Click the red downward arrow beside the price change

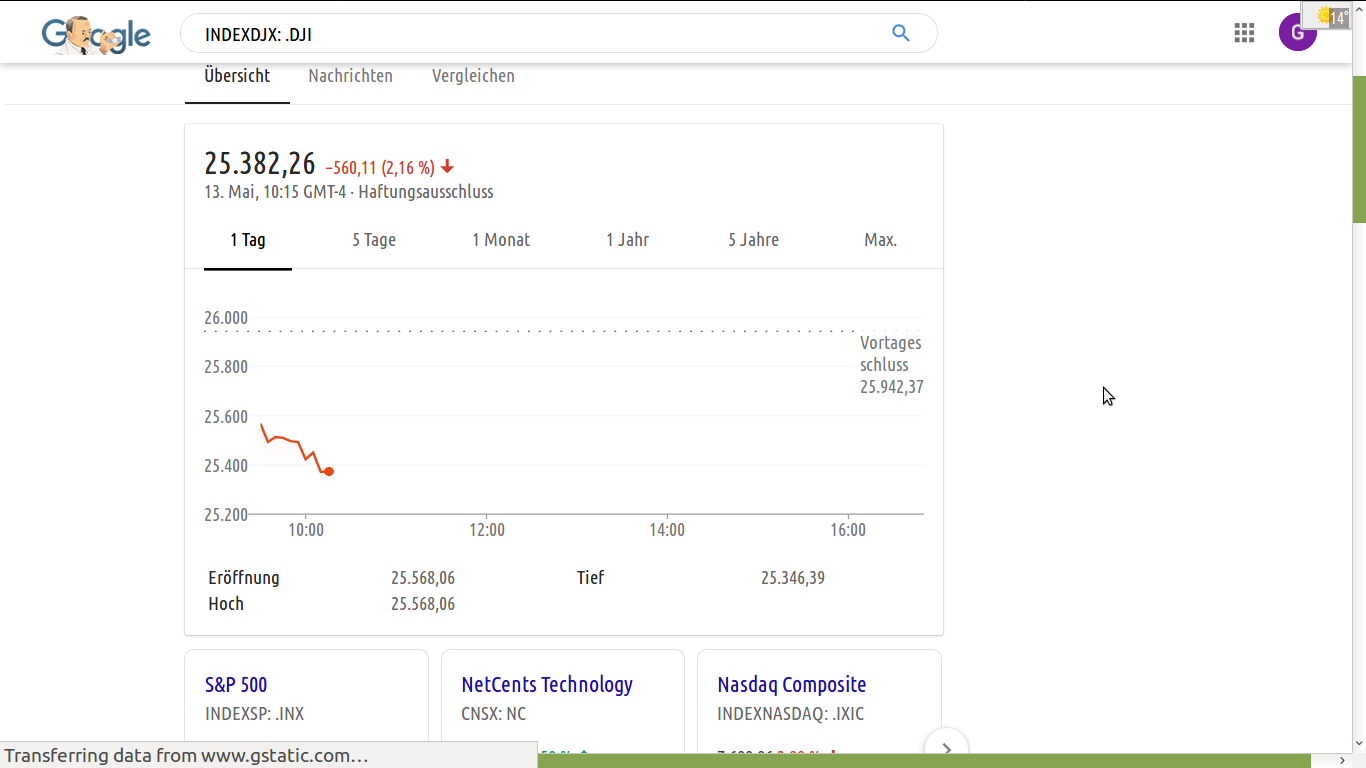pyautogui.click(x=447, y=167)
